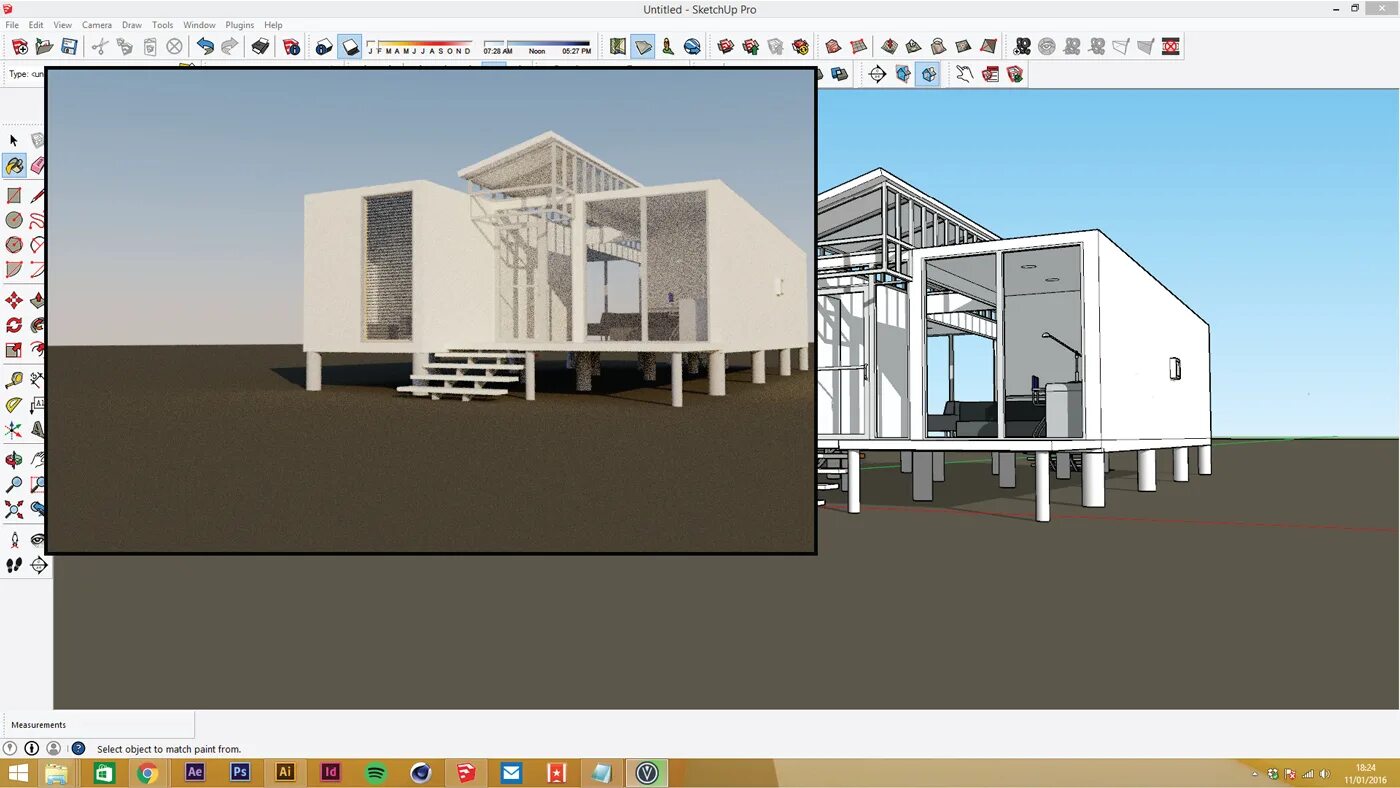Click the Preview Model in Google Earth icon

[x=692, y=46]
